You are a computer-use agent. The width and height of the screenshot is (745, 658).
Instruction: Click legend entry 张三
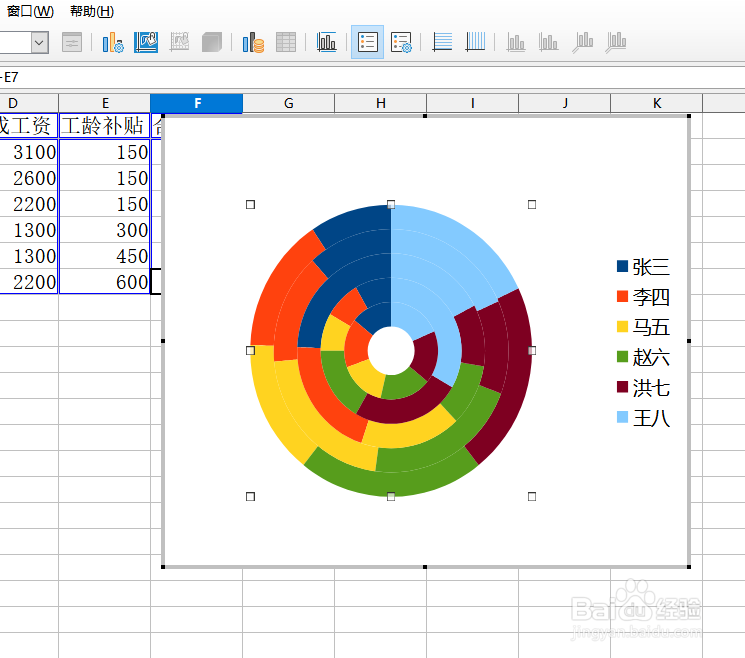(x=651, y=267)
